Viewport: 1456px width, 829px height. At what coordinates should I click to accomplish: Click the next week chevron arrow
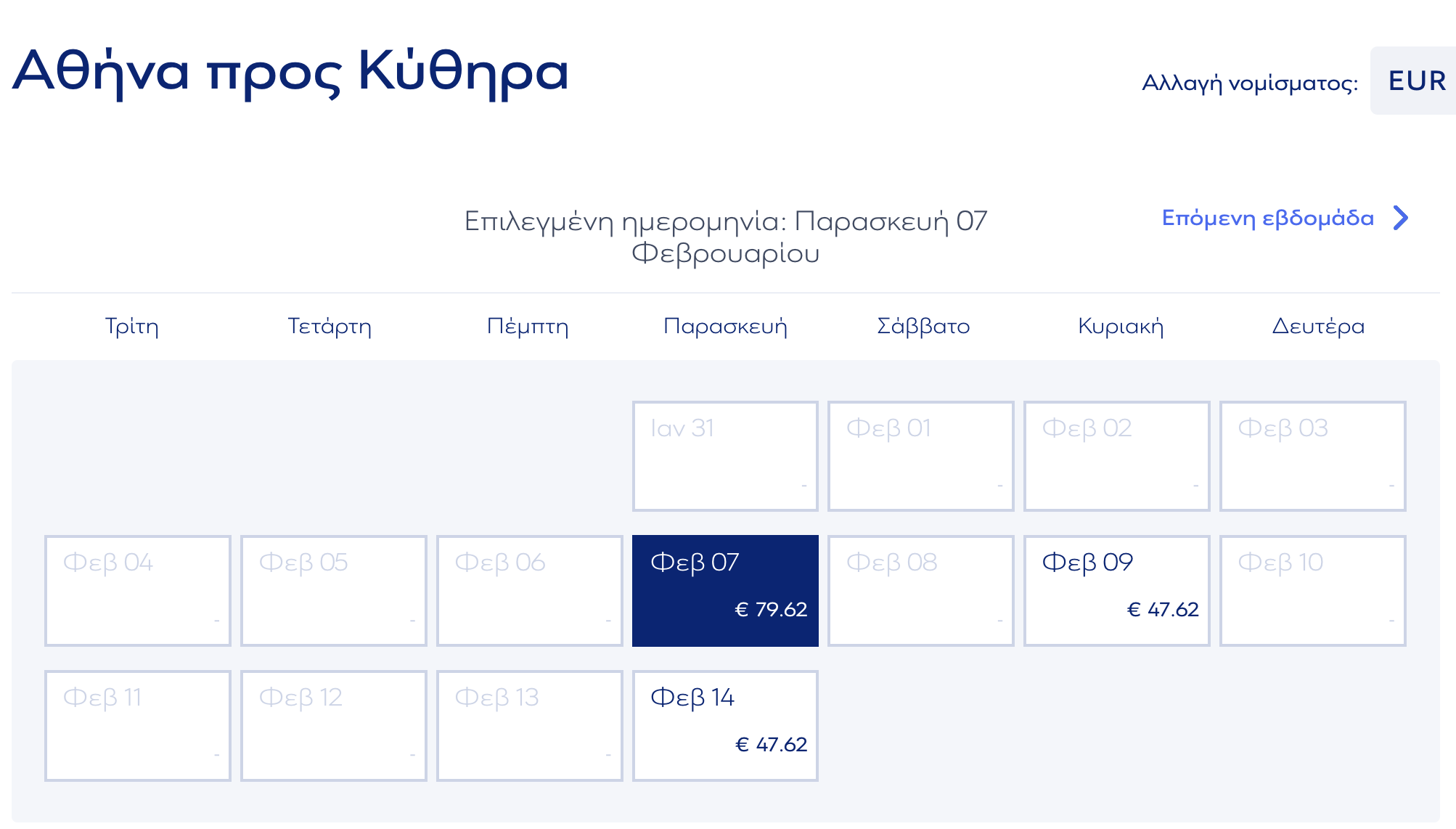[x=1401, y=218]
